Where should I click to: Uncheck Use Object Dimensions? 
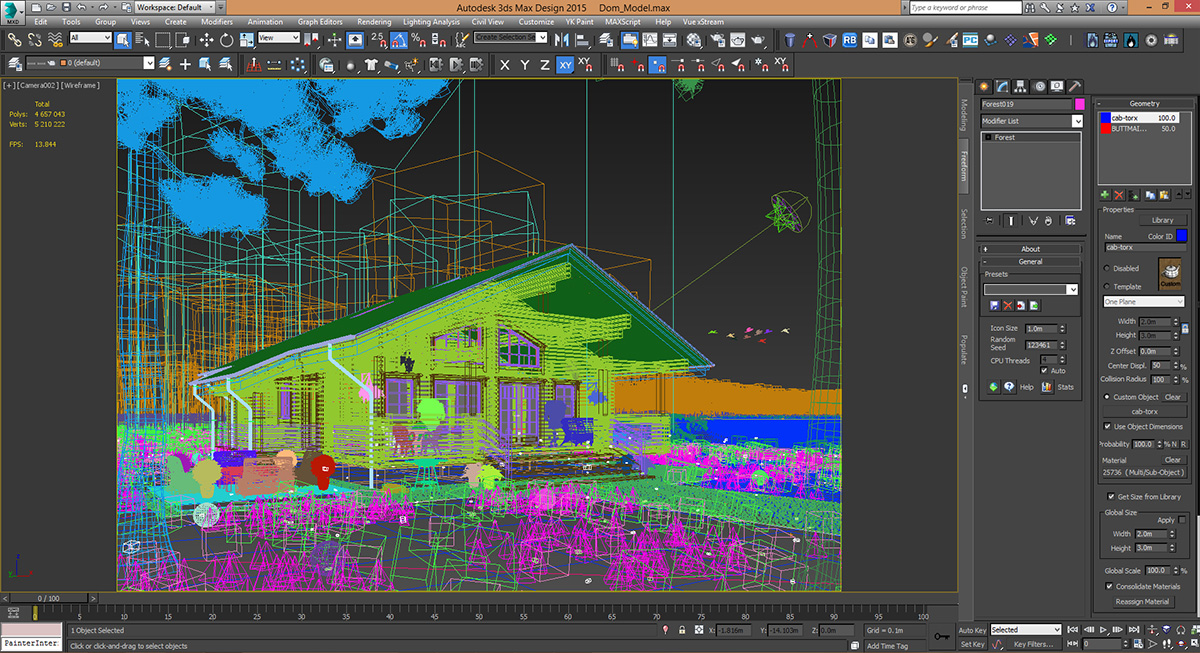(1108, 426)
